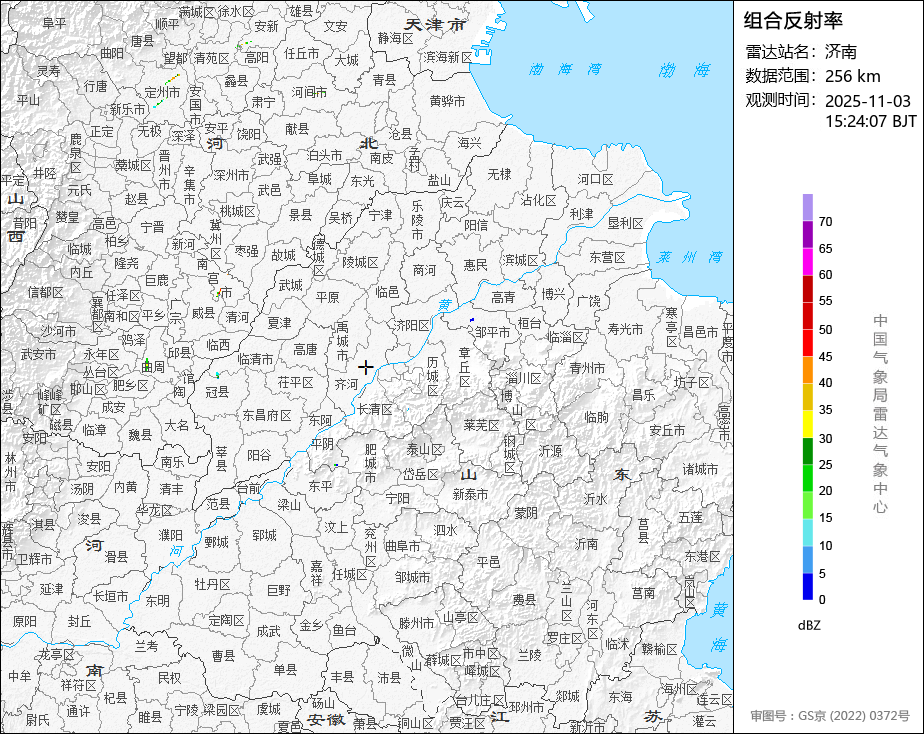This screenshot has height=734, width=924.
Task: Click the 济阳区 map label
Action: 412,325
